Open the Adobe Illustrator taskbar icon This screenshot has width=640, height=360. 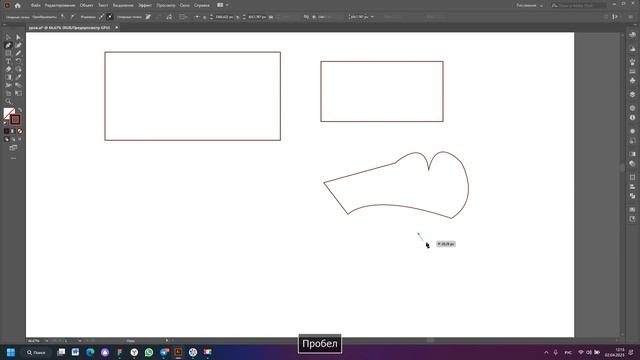coord(178,352)
